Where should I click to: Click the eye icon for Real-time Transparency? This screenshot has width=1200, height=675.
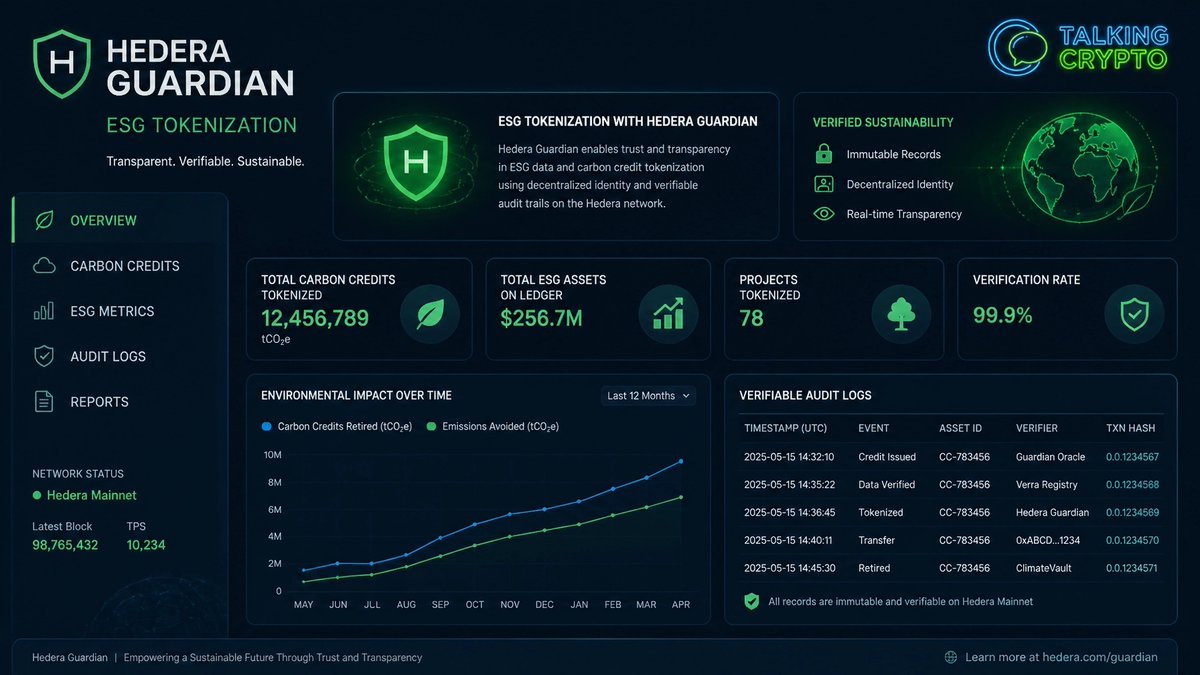tap(824, 213)
